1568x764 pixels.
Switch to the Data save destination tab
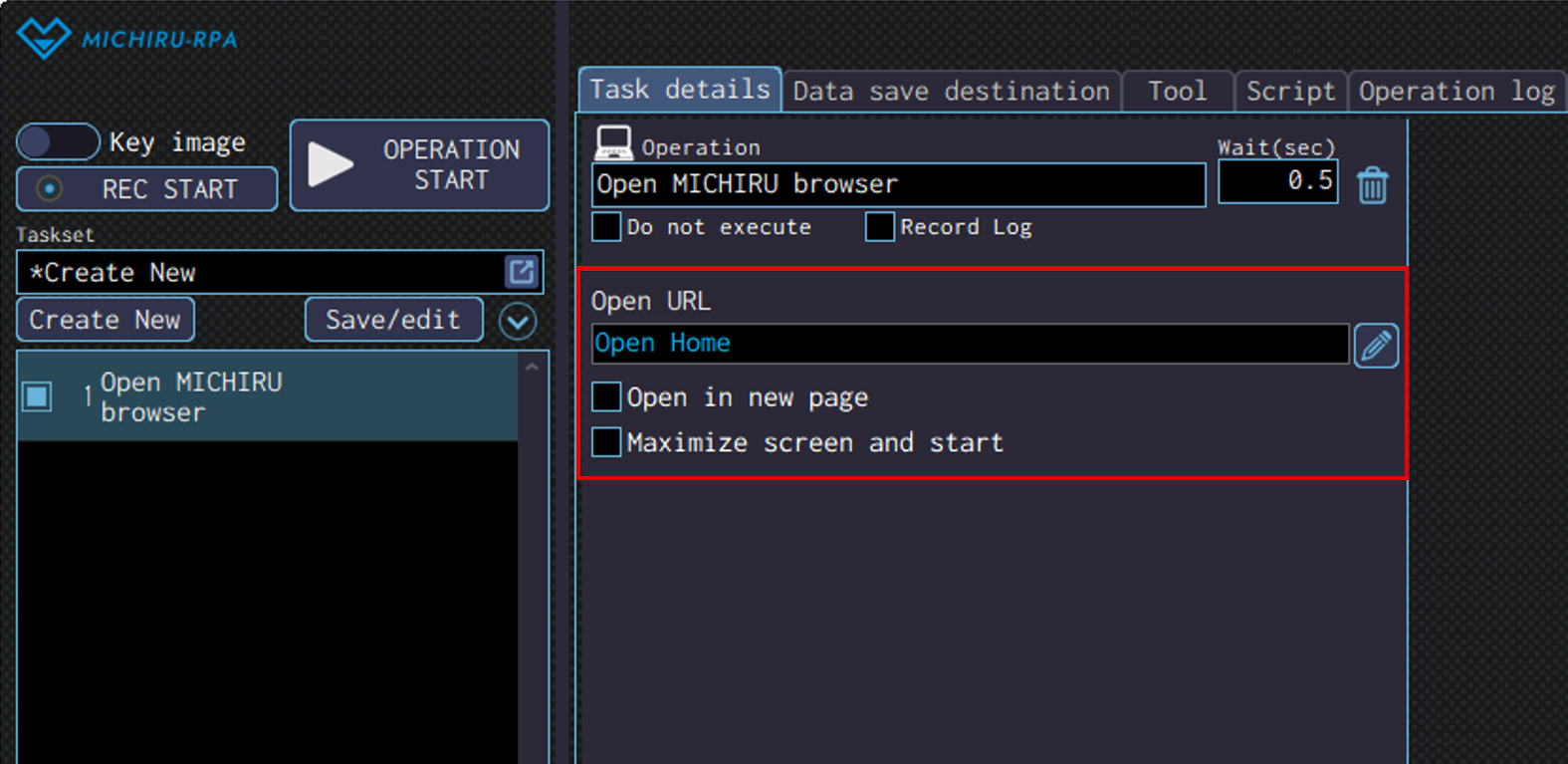(951, 92)
